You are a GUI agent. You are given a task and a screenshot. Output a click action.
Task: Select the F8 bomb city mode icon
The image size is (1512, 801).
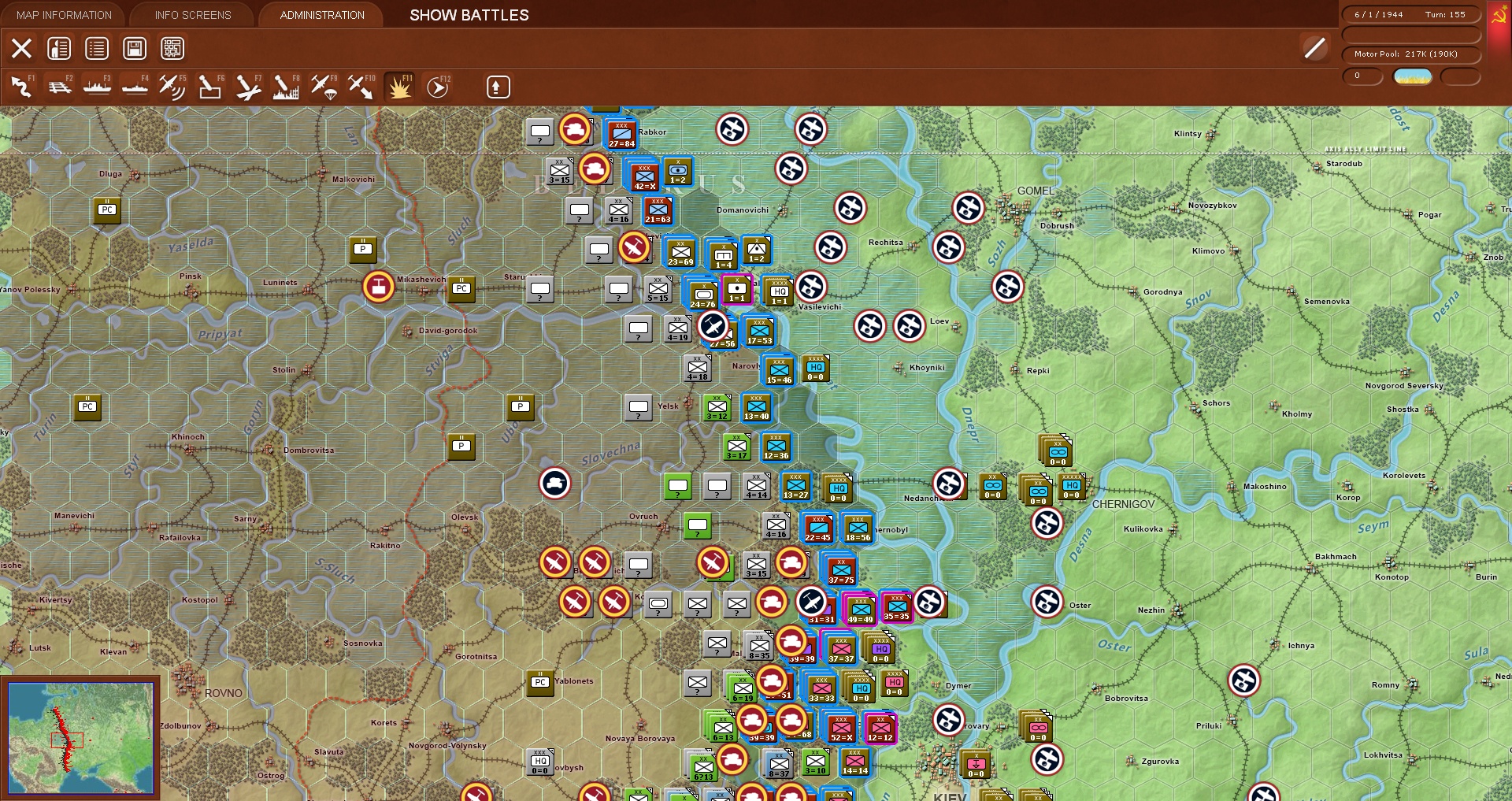point(286,87)
